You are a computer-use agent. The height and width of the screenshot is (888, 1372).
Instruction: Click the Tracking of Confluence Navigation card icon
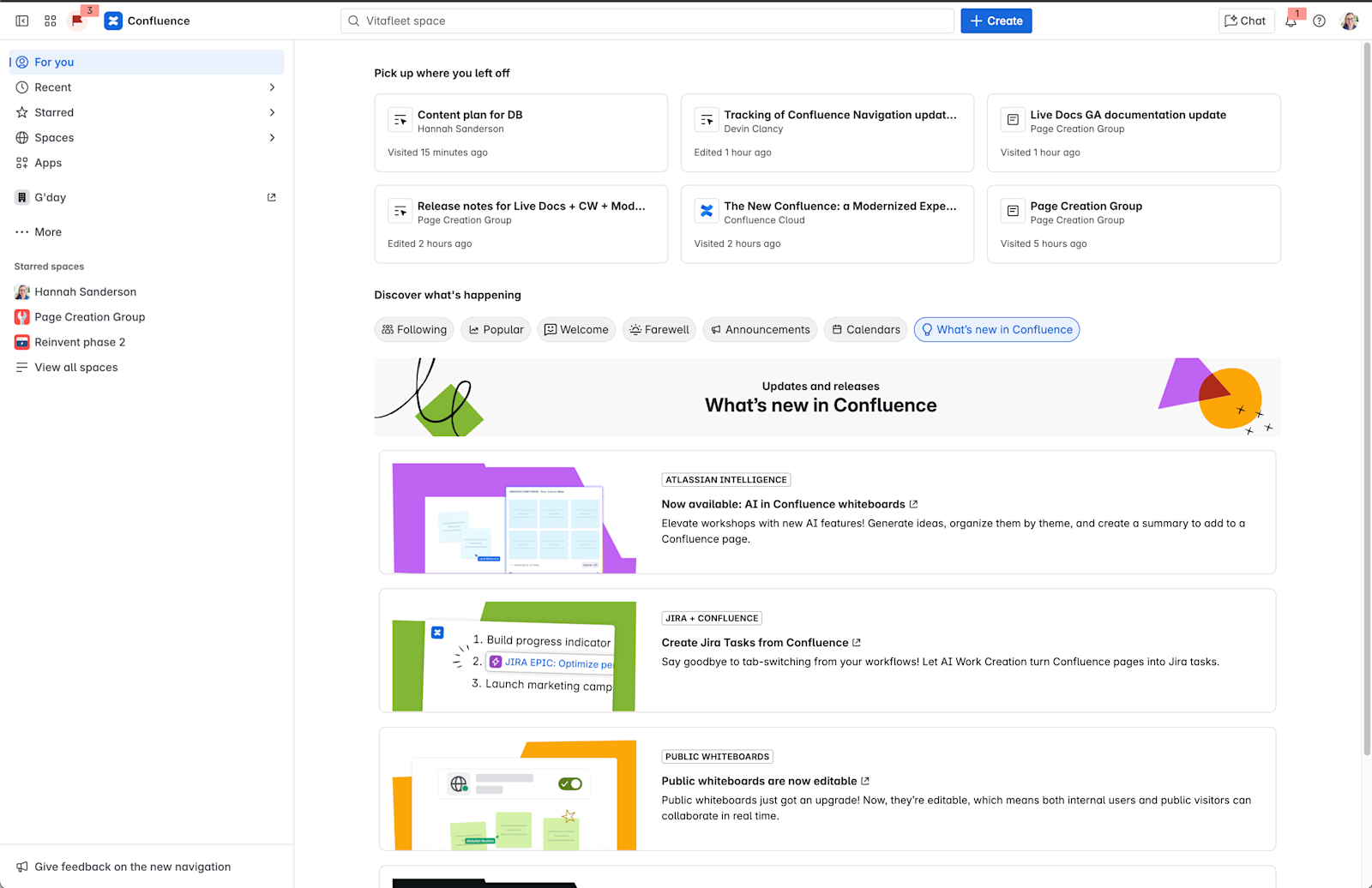click(707, 120)
